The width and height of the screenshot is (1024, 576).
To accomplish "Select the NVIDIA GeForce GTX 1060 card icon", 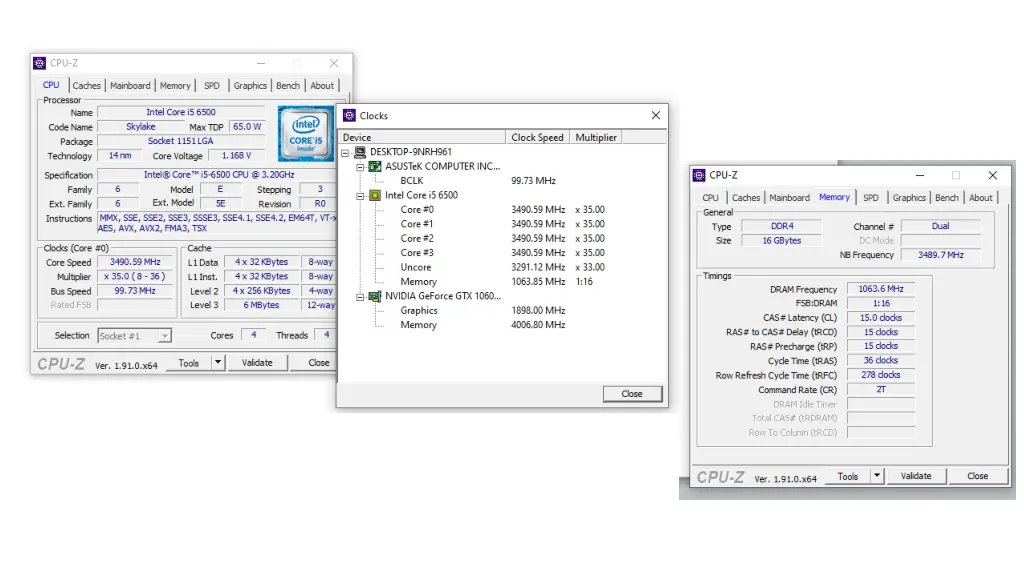I will pos(375,296).
